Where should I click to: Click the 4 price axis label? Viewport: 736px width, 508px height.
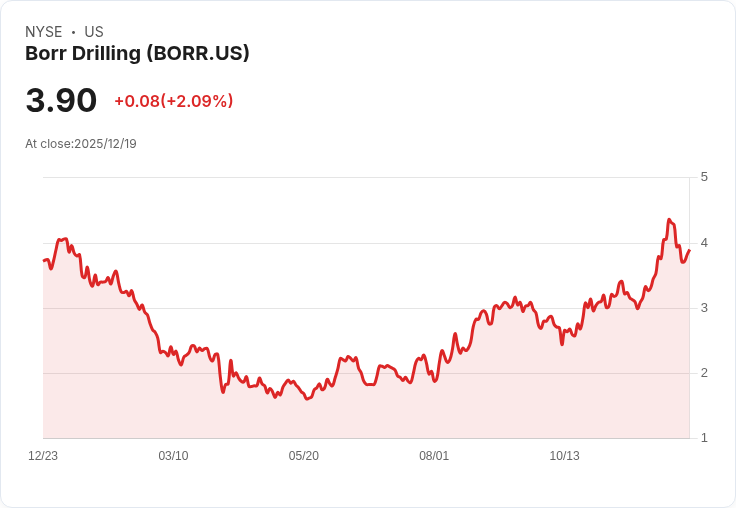[704, 243]
